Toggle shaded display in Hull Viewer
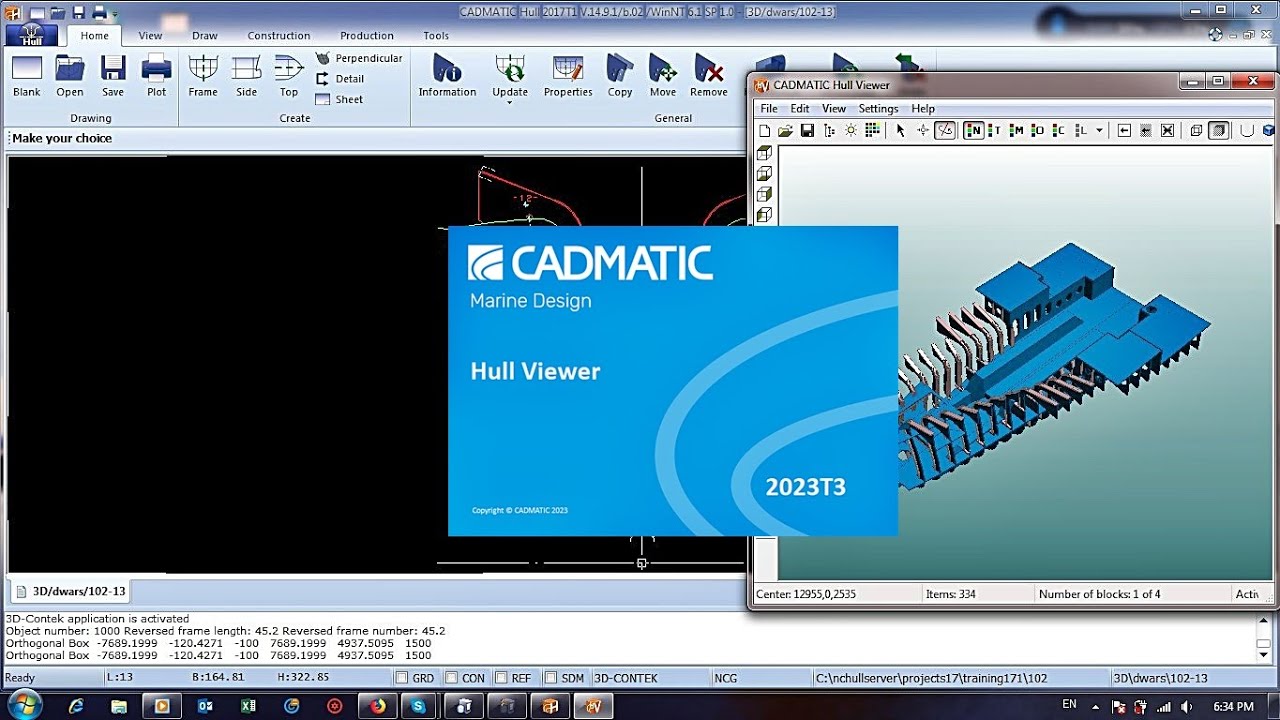Screen dimensions: 1280x720 (x=1218, y=130)
